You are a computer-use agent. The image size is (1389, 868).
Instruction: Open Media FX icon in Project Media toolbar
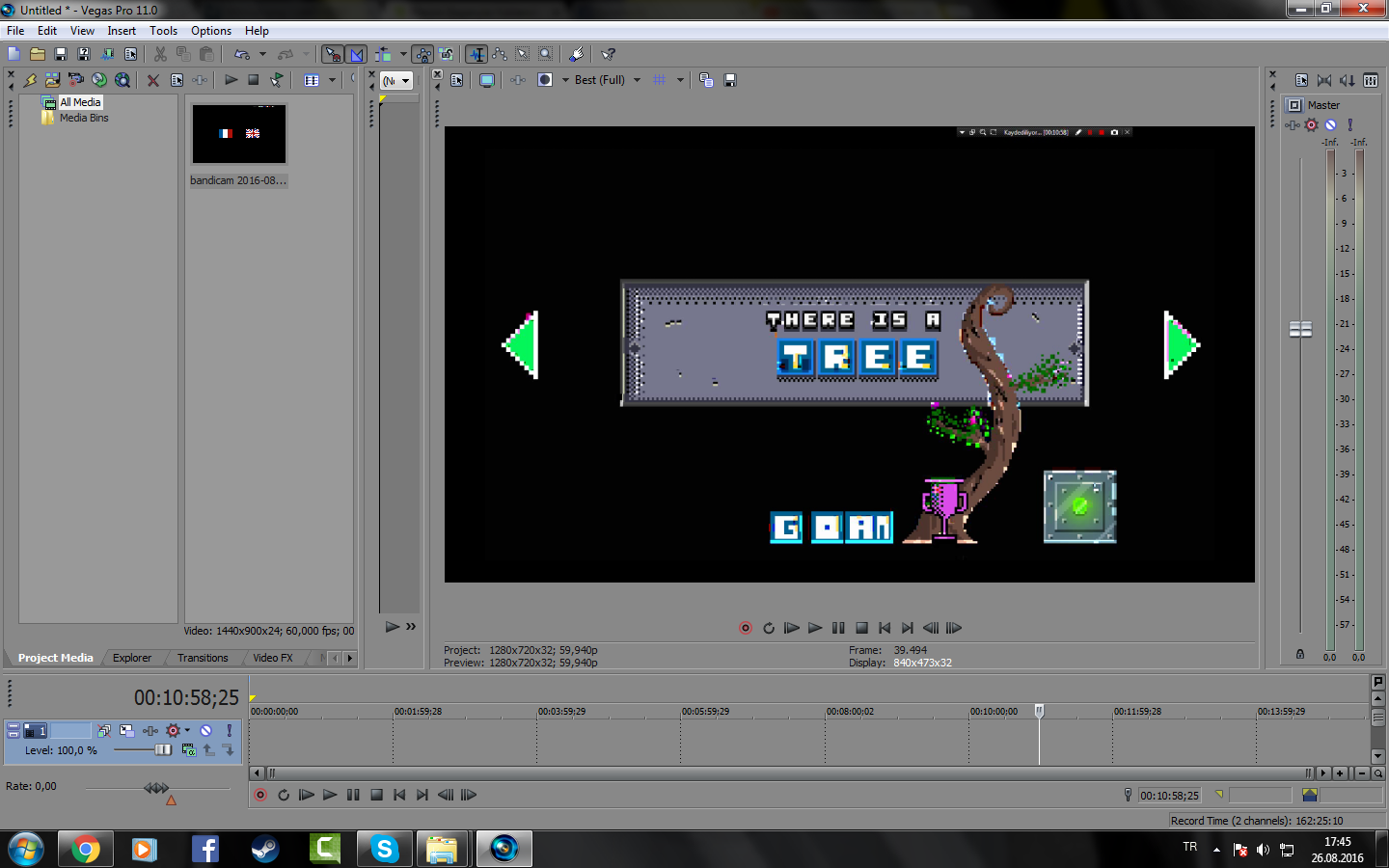click(x=200, y=80)
